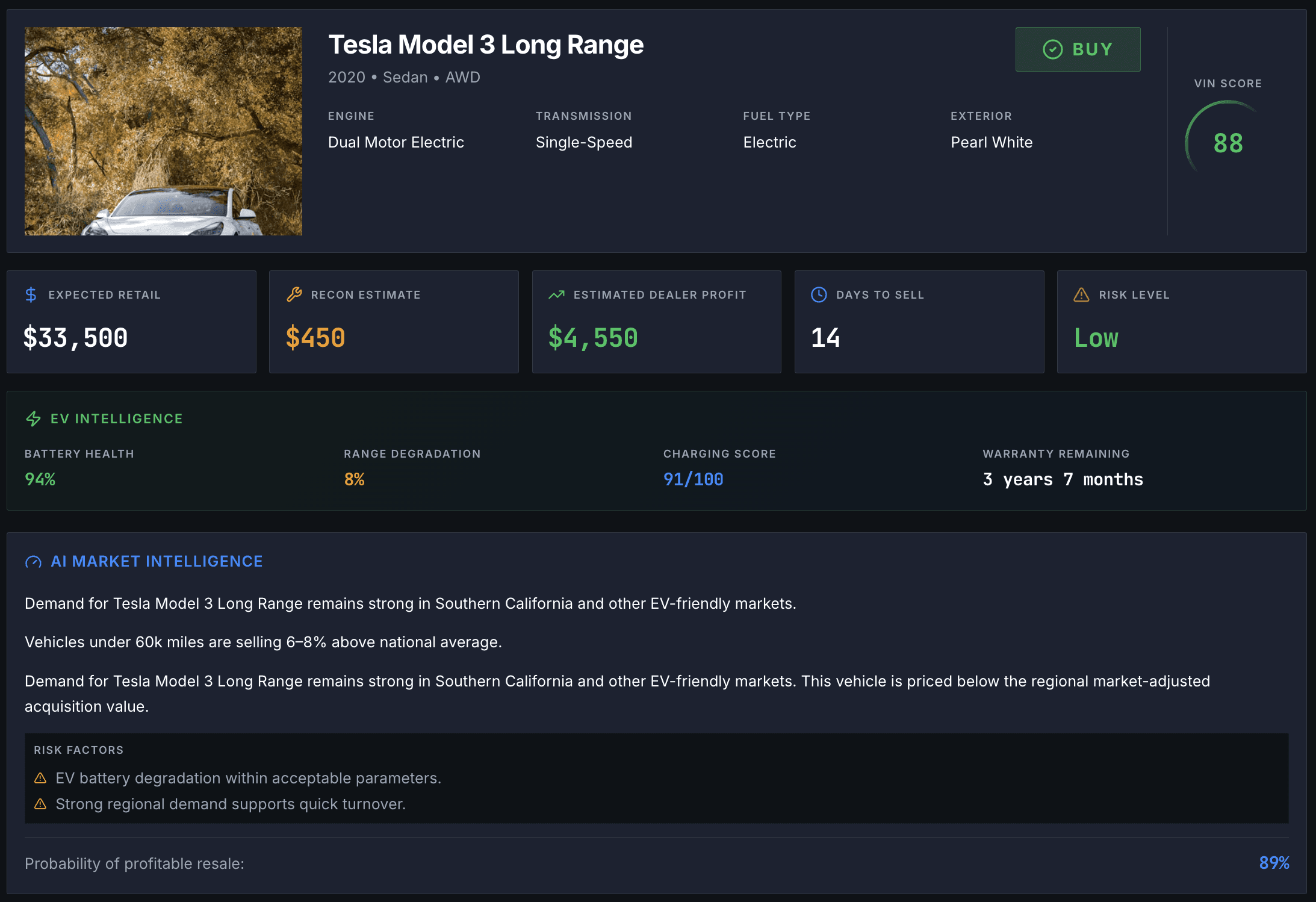Click the checkmark circle in BUY button
Viewport: 1316px width, 902px height.
click(1052, 49)
